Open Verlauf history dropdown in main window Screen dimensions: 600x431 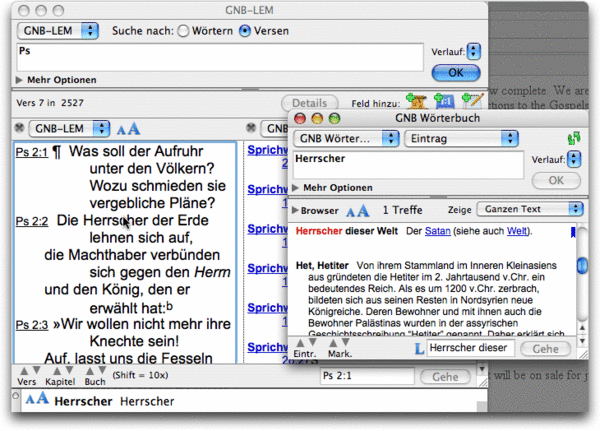click(x=474, y=51)
